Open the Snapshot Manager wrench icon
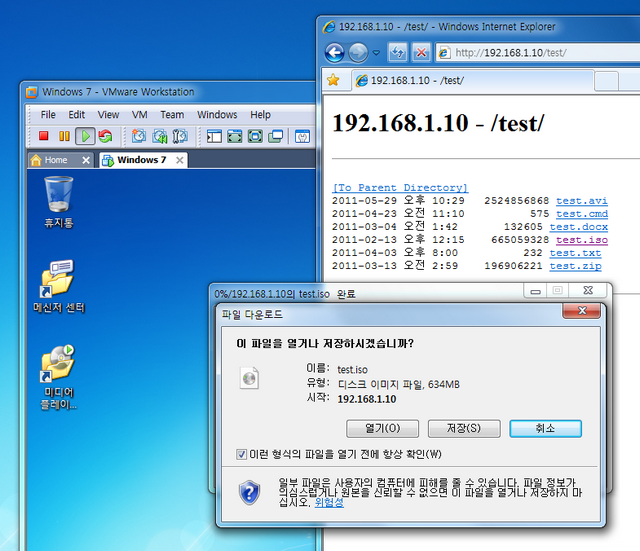Image resolution: width=640 pixels, height=551 pixels. pos(180,136)
